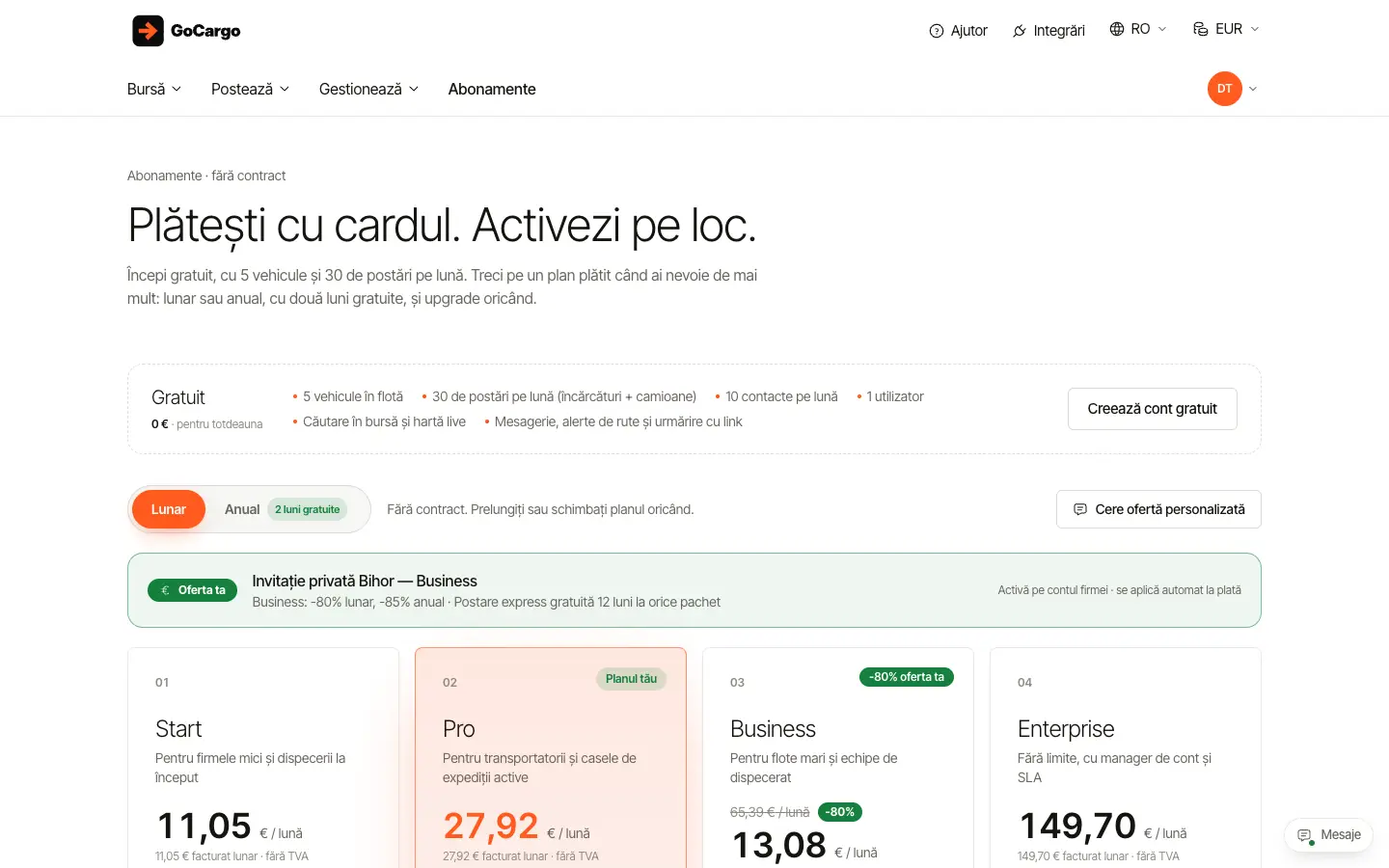Click the GoCargo arrow logo icon
Image resolution: width=1389 pixels, height=868 pixels.
(148, 31)
